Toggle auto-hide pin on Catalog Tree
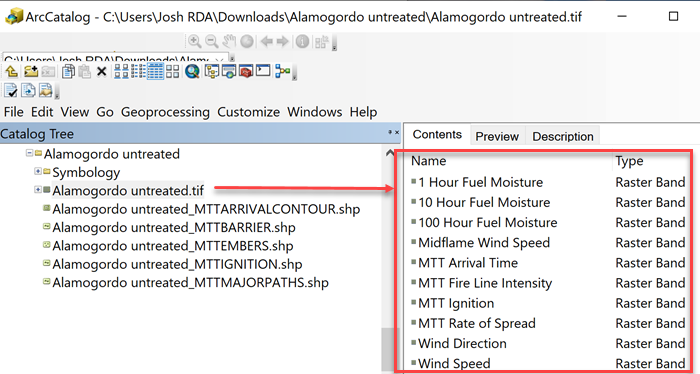This screenshot has height=374, width=700. tap(390, 132)
